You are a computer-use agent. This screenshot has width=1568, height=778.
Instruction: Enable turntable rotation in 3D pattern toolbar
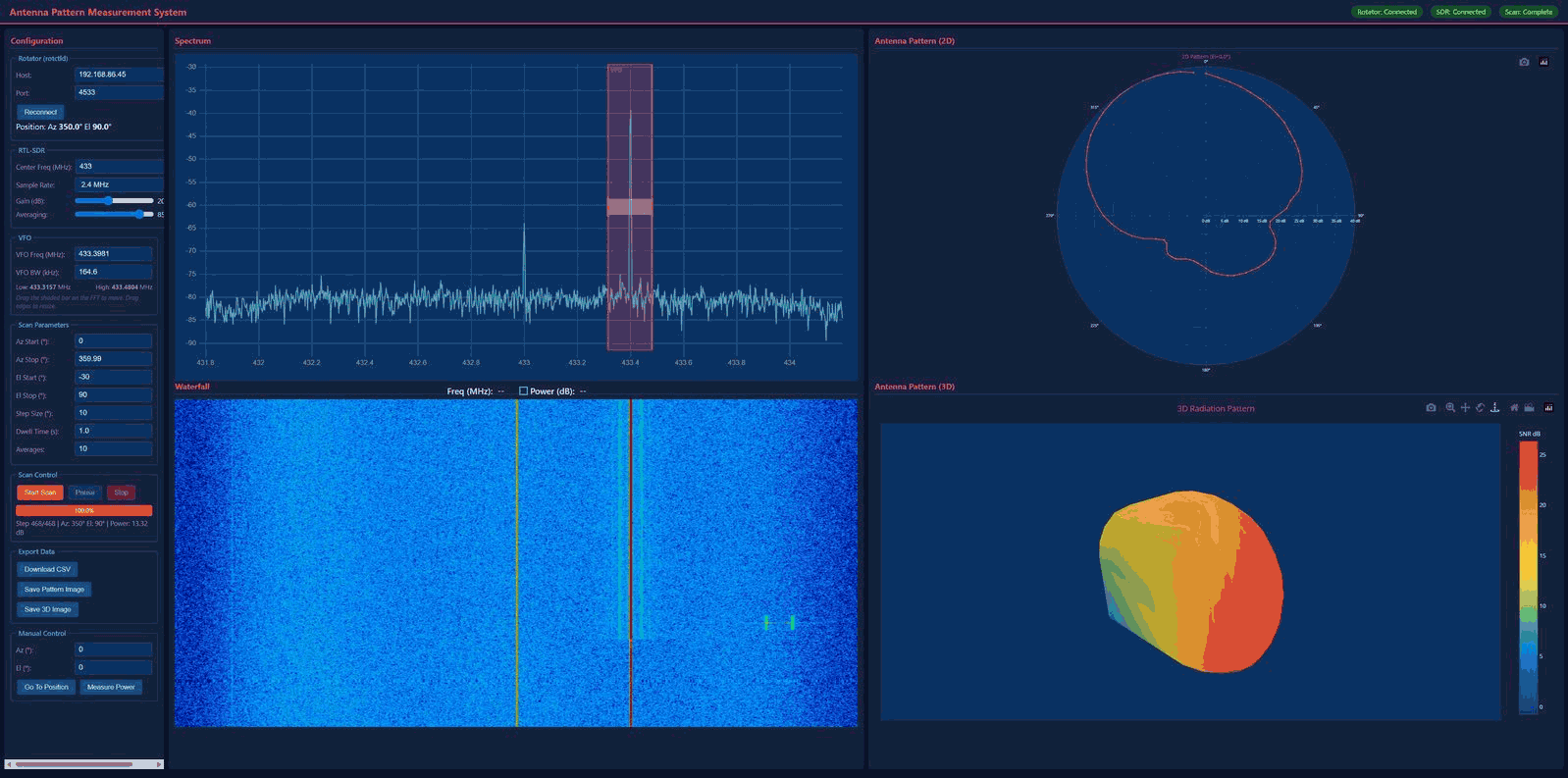point(1494,408)
